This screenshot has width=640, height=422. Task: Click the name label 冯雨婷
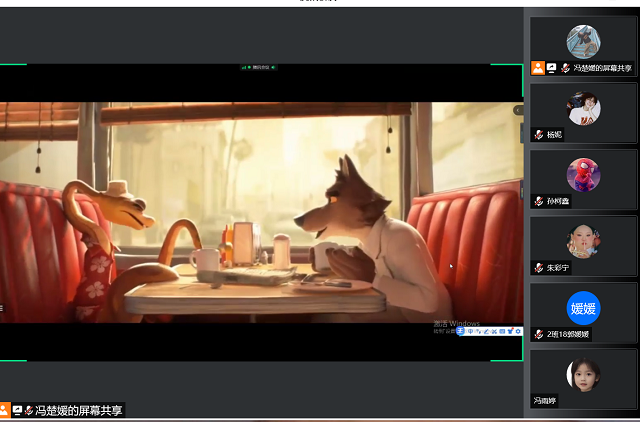coord(545,401)
